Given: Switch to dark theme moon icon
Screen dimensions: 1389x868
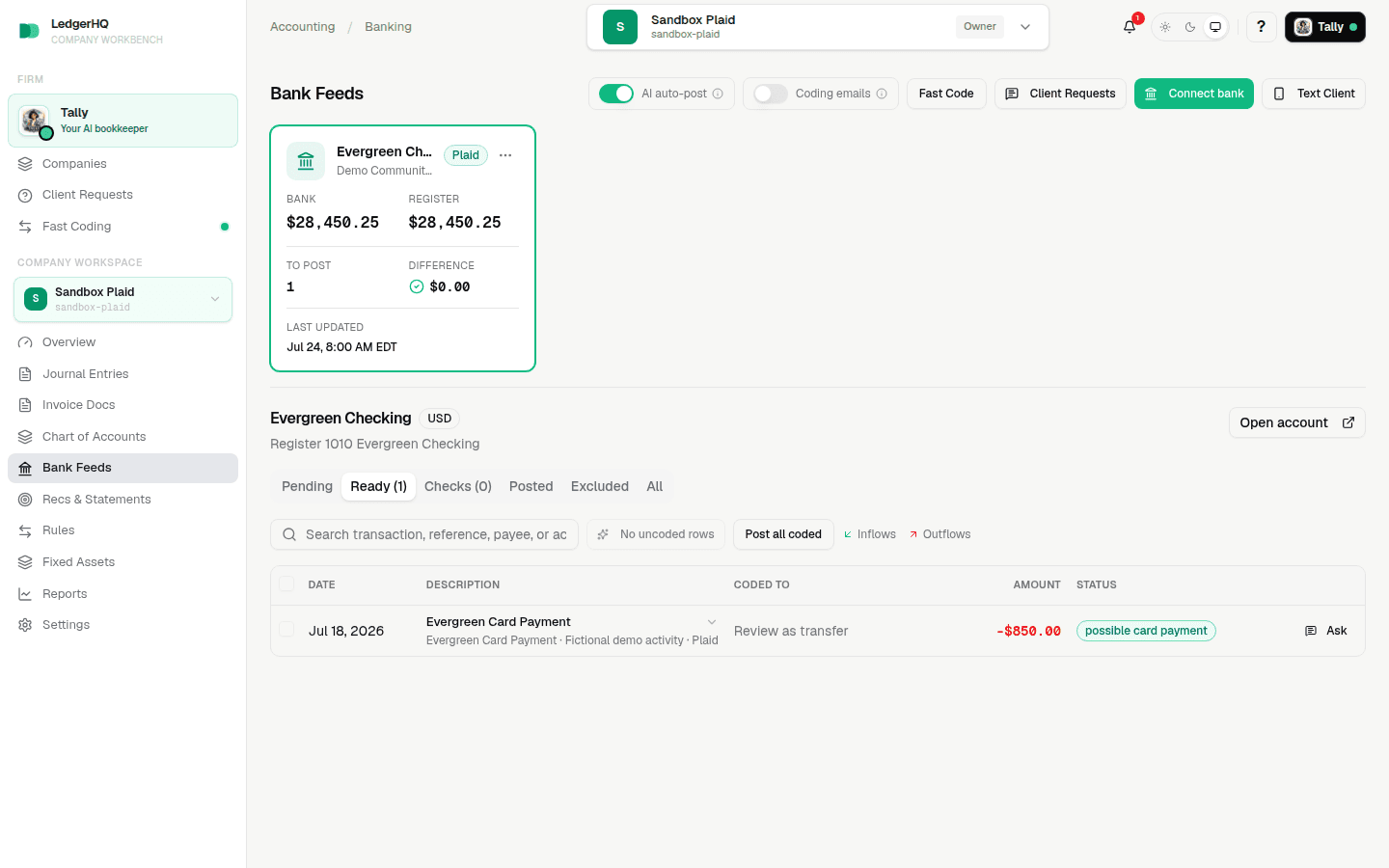Looking at the screenshot, I should pos(1190,27).
